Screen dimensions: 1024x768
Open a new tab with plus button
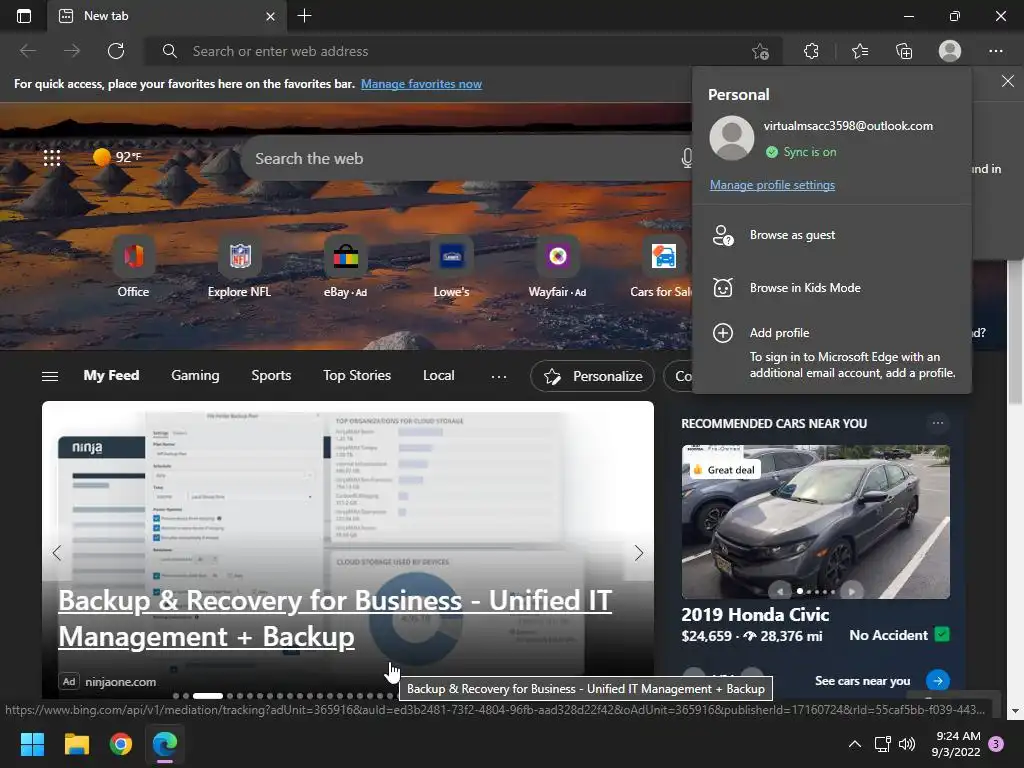tap(304, 16)
